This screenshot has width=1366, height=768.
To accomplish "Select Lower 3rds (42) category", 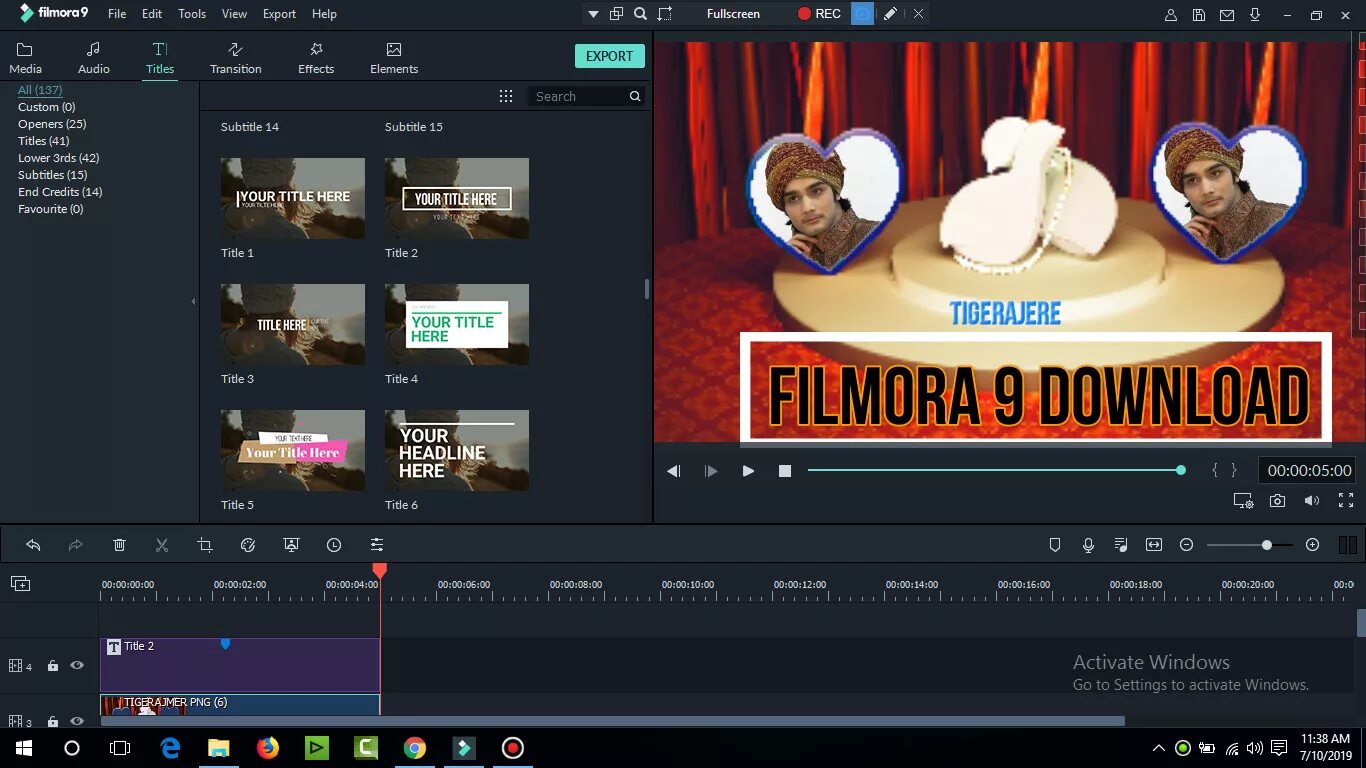I will [x=58, y=158].
